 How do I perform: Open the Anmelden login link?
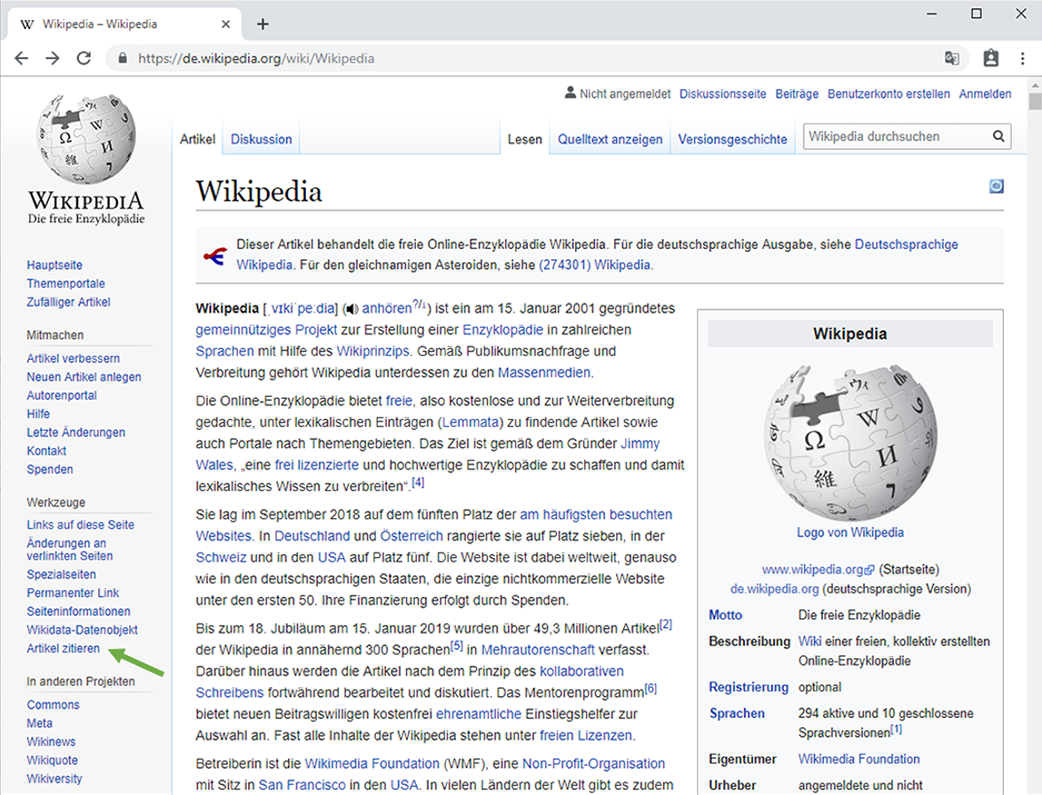[985, 94]
